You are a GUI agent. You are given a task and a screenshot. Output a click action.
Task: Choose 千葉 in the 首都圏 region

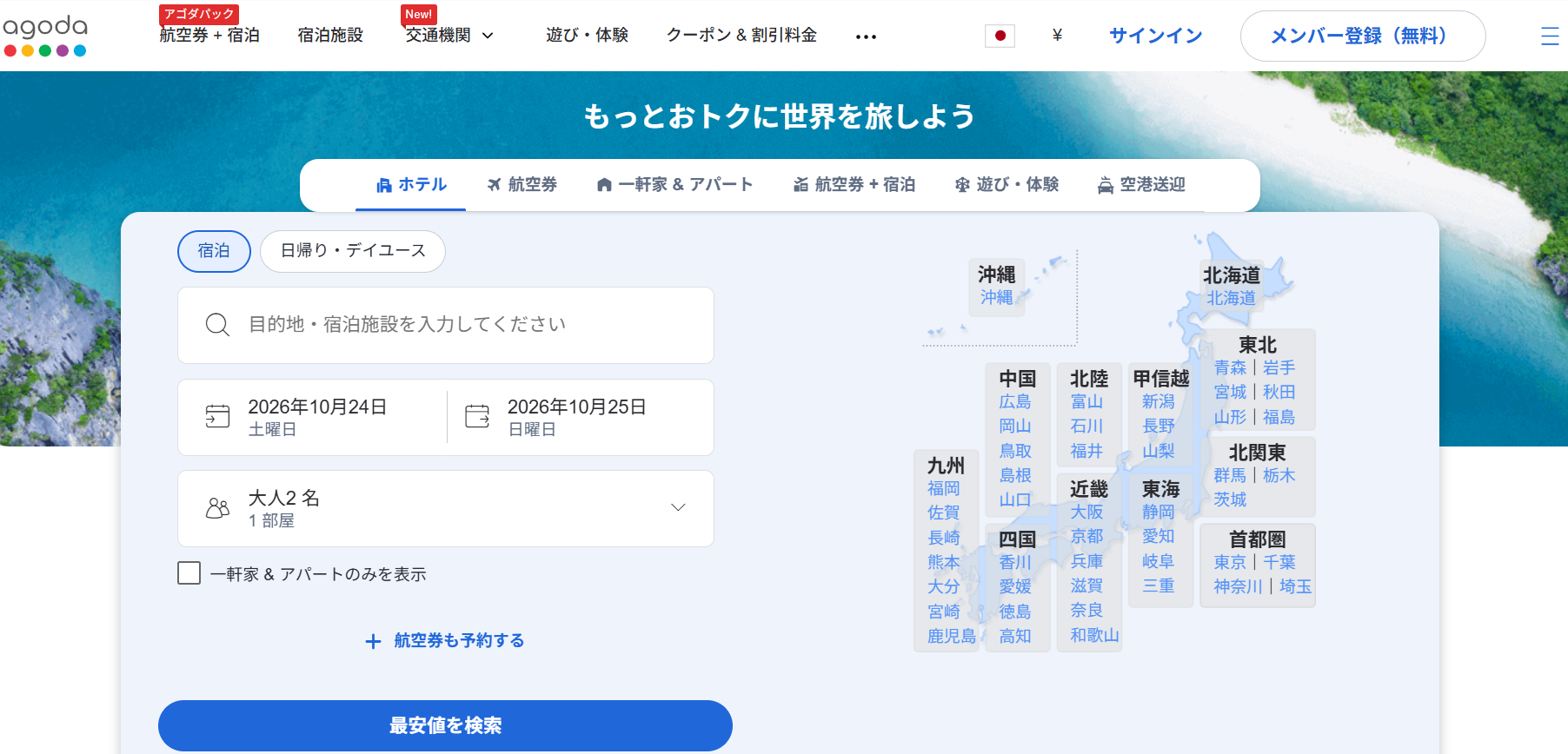[1279, 563]
